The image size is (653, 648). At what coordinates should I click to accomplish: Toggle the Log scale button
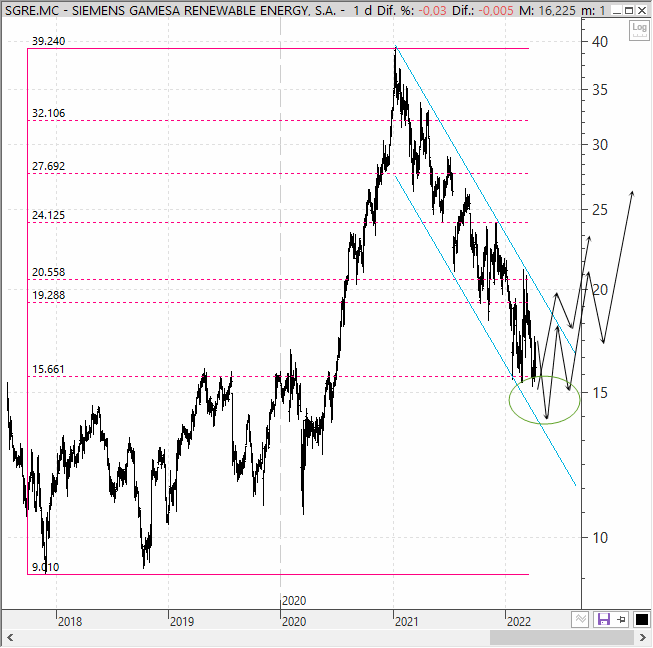tap(639, 30)
